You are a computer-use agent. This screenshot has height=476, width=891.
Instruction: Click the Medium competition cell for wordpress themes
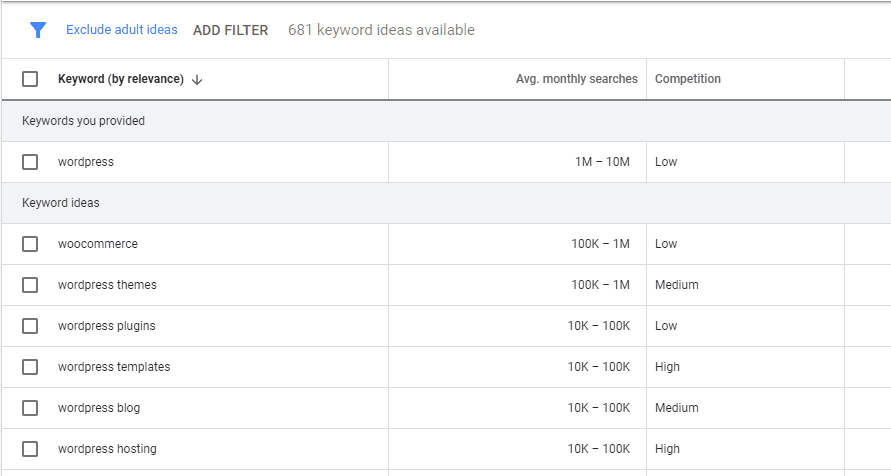click(x=677, y=285)
